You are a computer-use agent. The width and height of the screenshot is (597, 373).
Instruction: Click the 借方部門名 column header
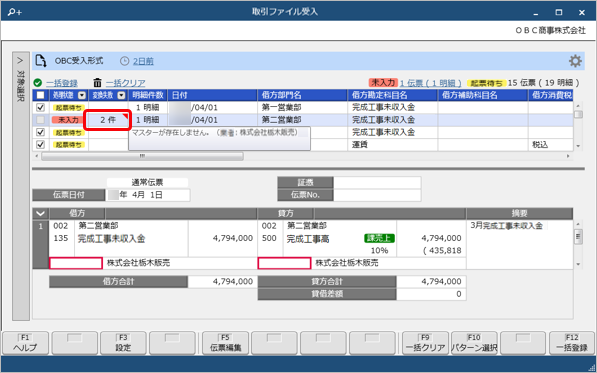click(303, 95)
